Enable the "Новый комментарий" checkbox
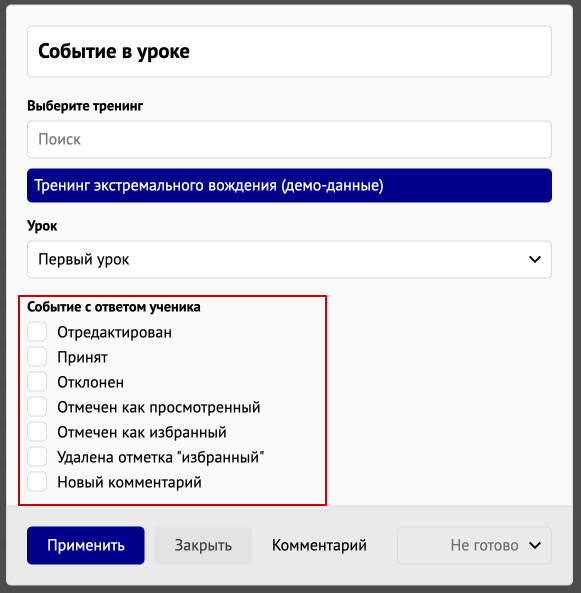The image size is (581, 593). (37, 481)
